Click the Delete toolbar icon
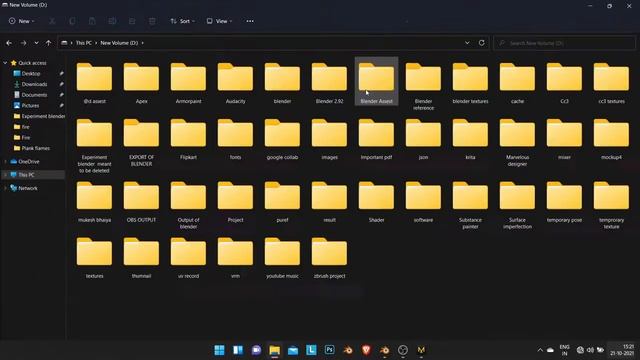 [x=152, y=21]
